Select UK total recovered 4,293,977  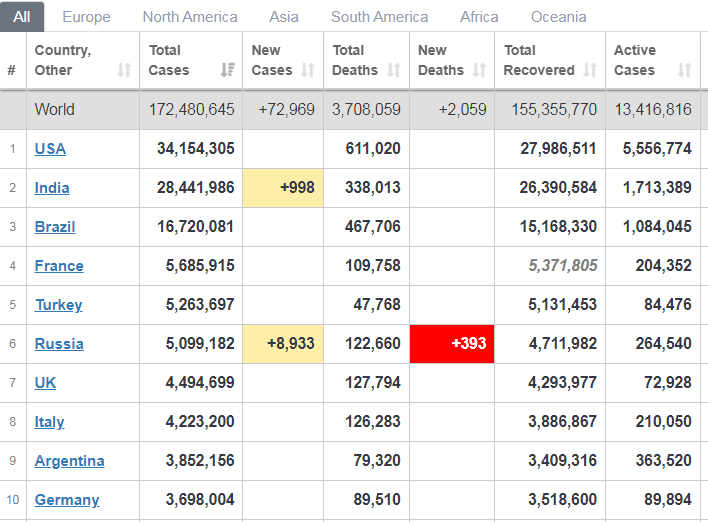(563, 383)
